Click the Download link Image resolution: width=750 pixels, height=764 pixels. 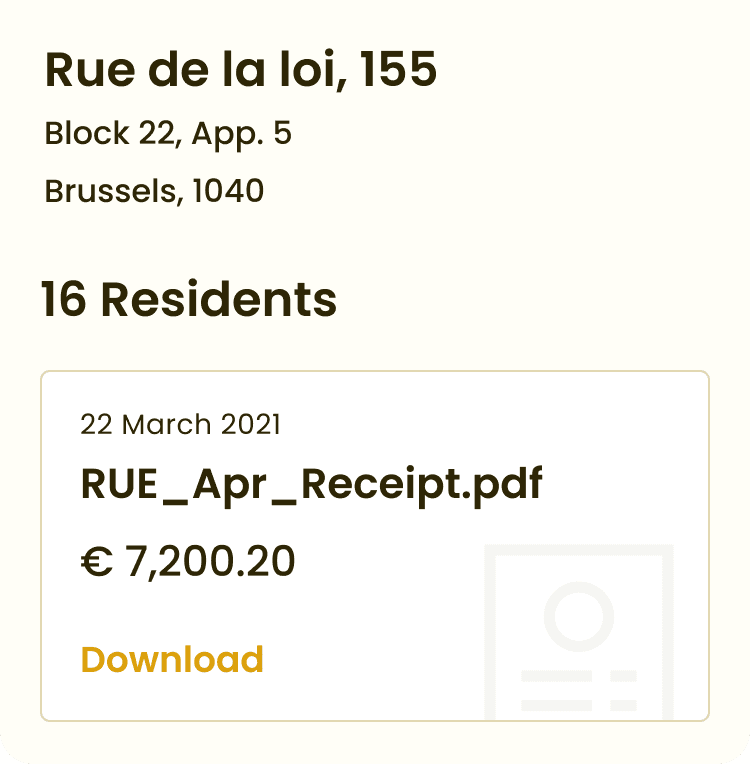point(172,659)
